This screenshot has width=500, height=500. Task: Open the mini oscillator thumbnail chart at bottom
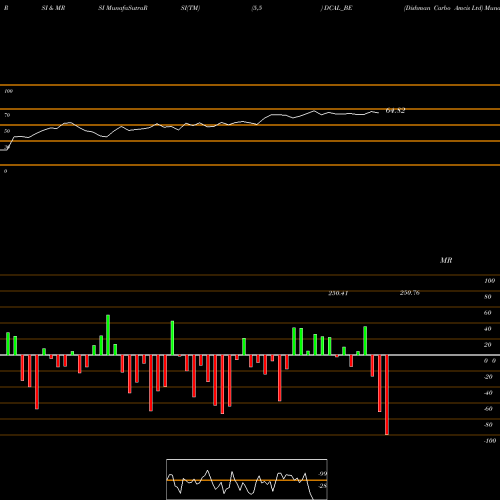[x=247, y=479]
